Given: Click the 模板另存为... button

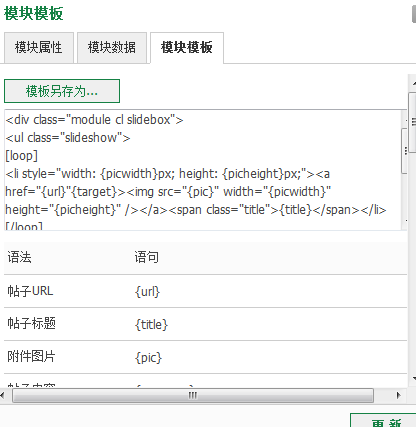Looking at the screenshot, I should [62, 91].
